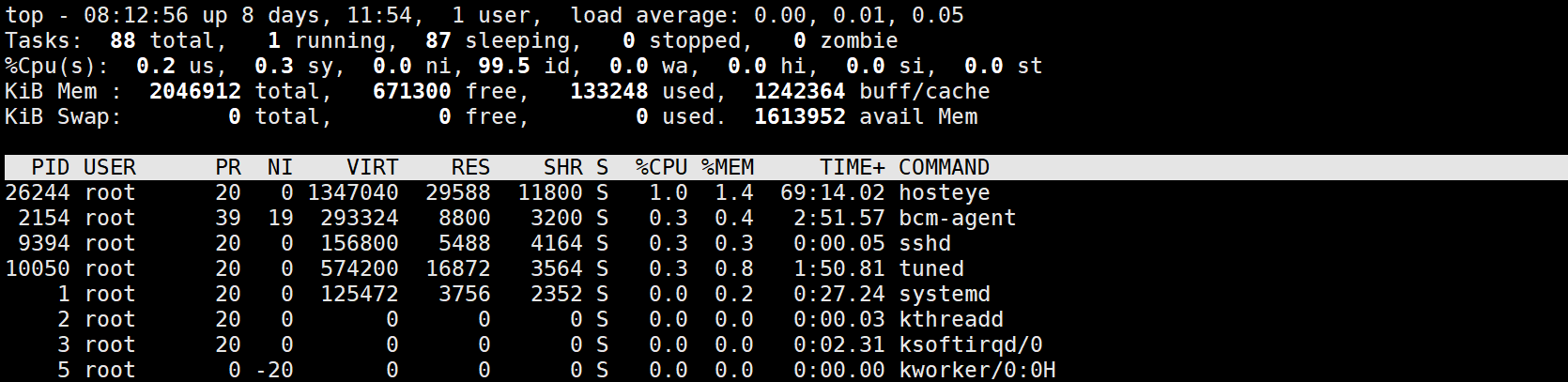Select the sshd process command
This screenshot has height=382, width=1568.
tap(925, 244)
